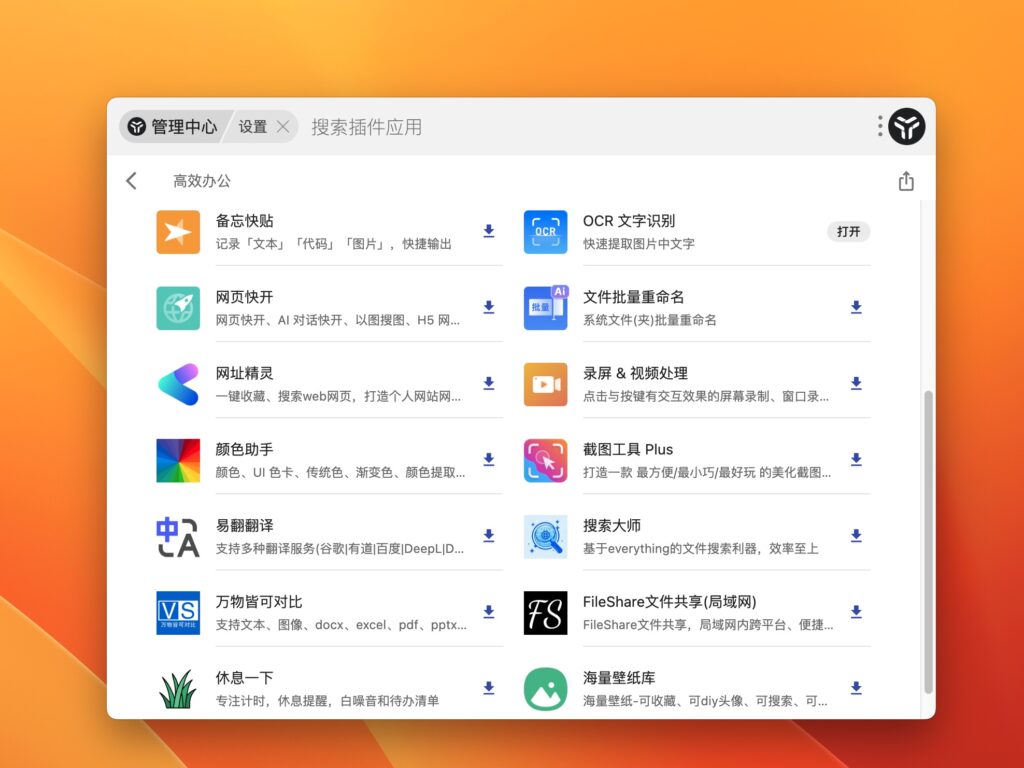Click the 网页快开 rocket icon
This screenshot has height=768, width=1024.
pos(177,308)
